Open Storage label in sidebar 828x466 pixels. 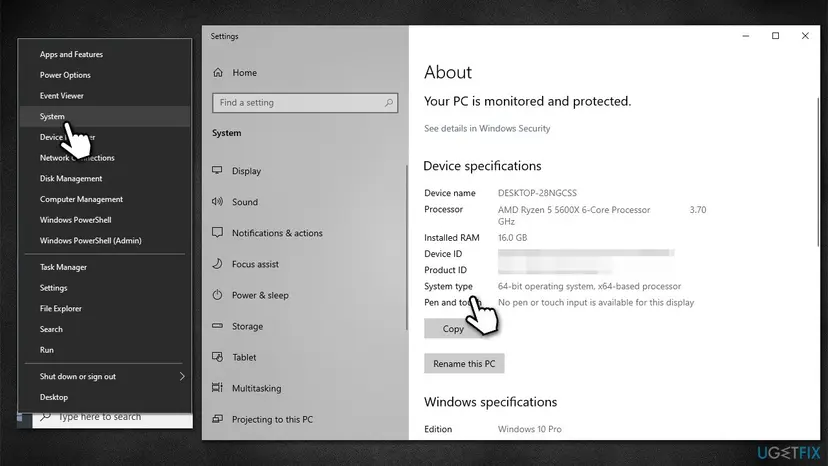pos(247,327)
